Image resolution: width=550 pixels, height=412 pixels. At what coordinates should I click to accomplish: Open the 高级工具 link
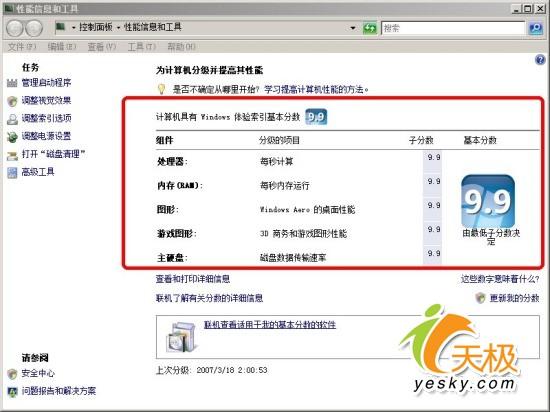38,172
